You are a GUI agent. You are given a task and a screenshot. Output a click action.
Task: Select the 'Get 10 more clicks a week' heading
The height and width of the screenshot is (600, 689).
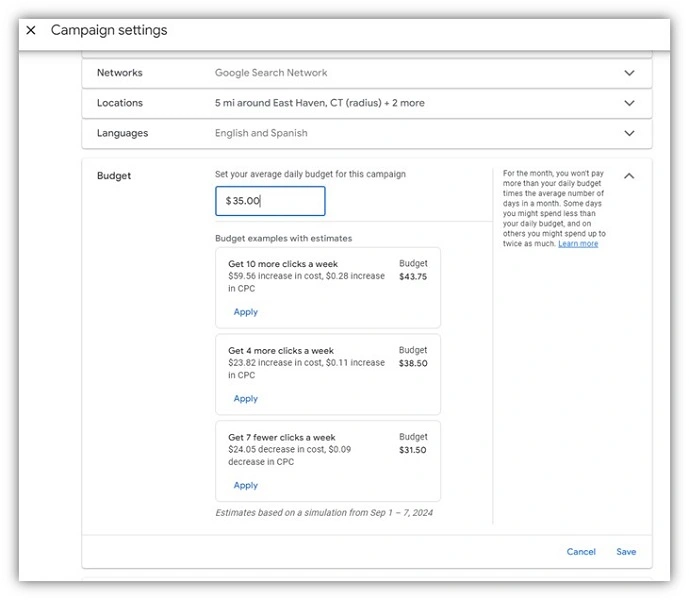[283, 264]
